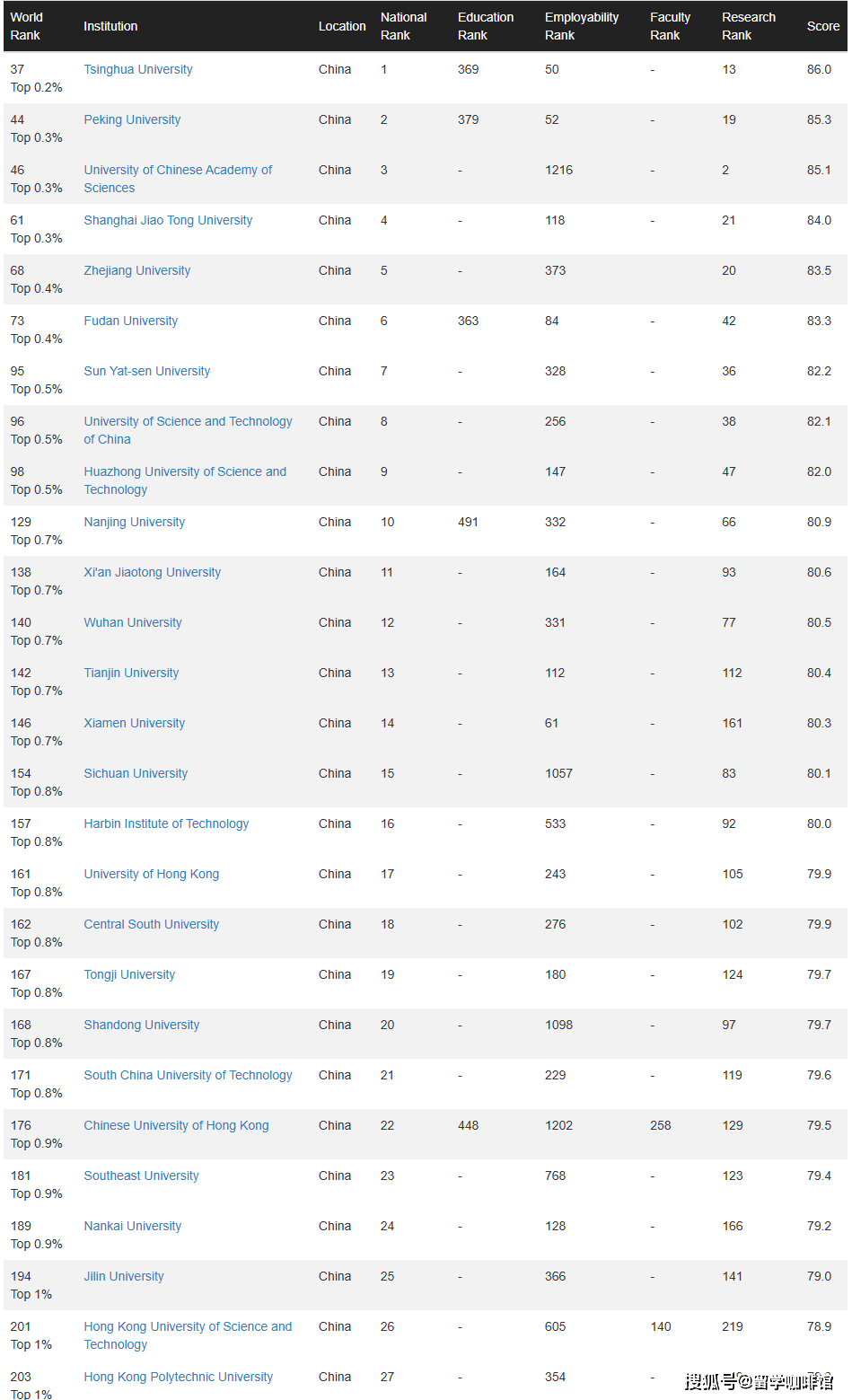
Task: Click the Nankai University link
Action: [133, 1226]
